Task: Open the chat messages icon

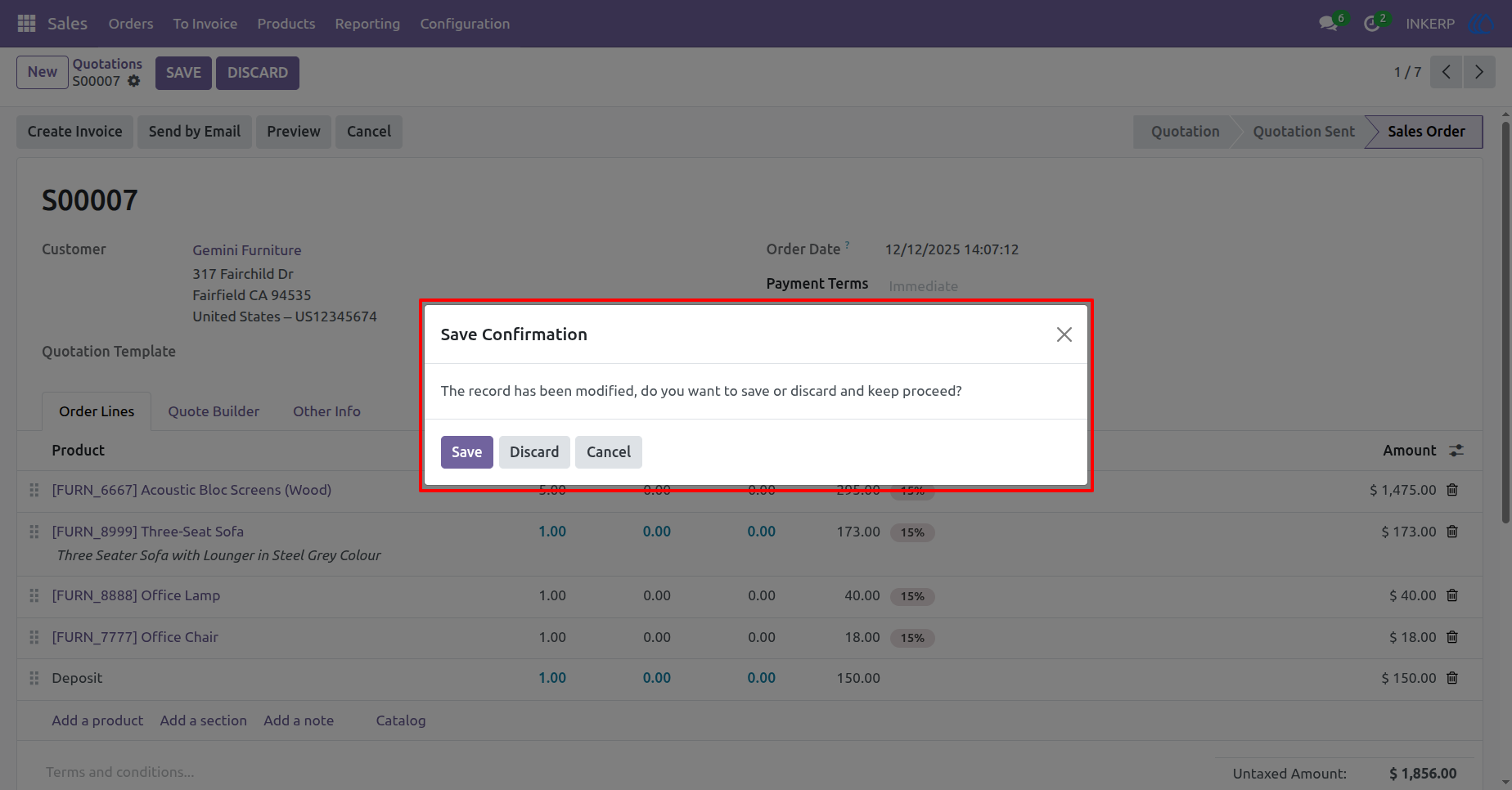Action: click(x=1328, y=24)
